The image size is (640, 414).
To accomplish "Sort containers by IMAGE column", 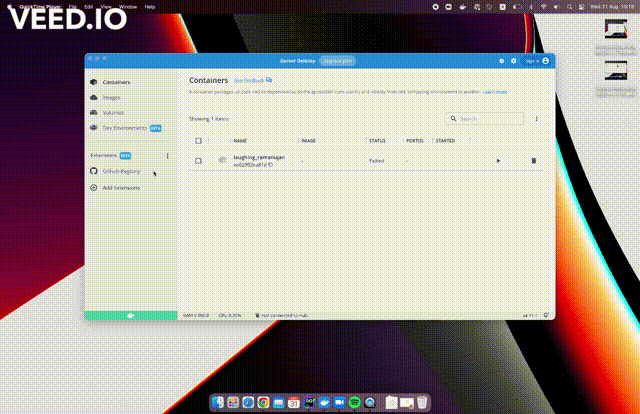I will pyautogui.click(x=309, y=141).
